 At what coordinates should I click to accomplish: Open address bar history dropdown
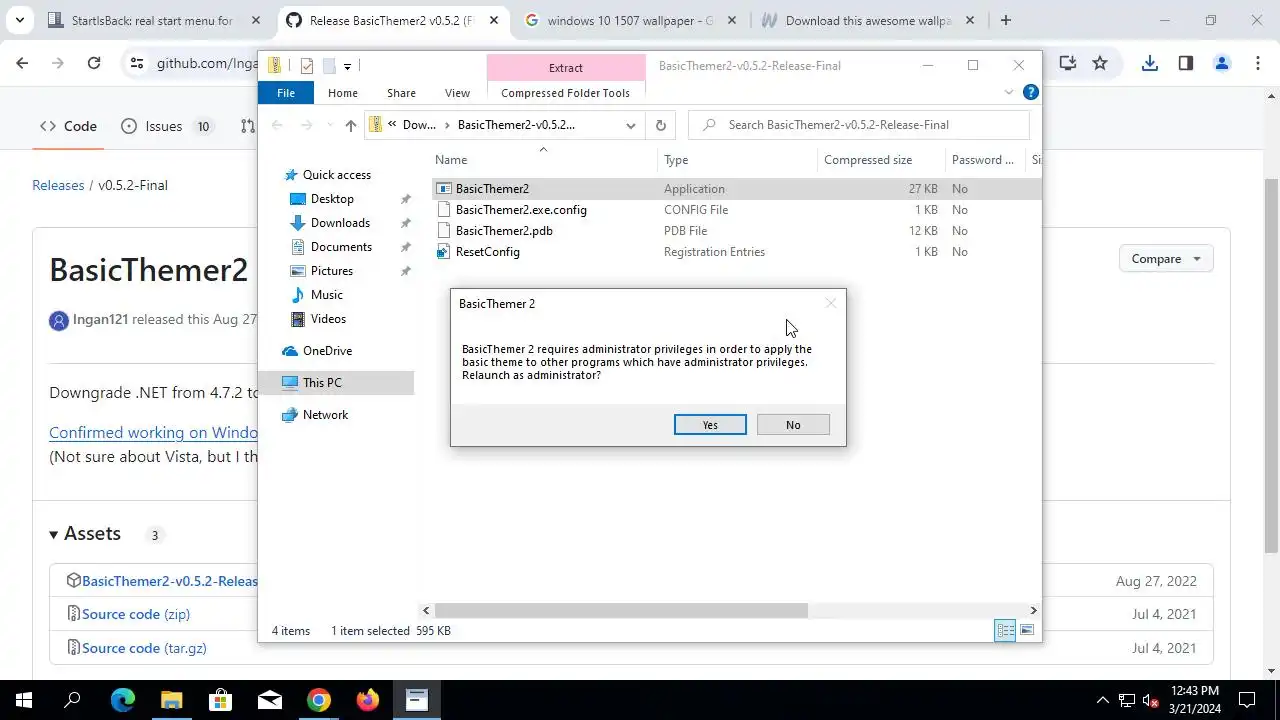click(x=631, y=125)
